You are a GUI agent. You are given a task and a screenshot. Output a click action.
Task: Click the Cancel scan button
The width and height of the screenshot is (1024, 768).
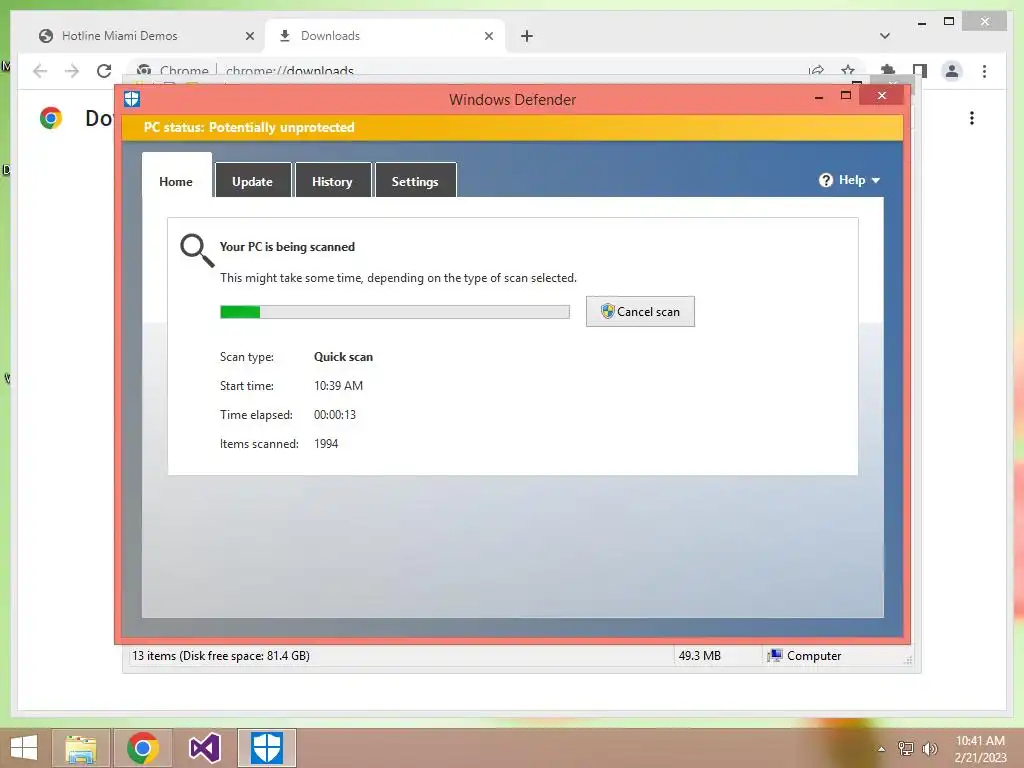(x=640, y=312)
